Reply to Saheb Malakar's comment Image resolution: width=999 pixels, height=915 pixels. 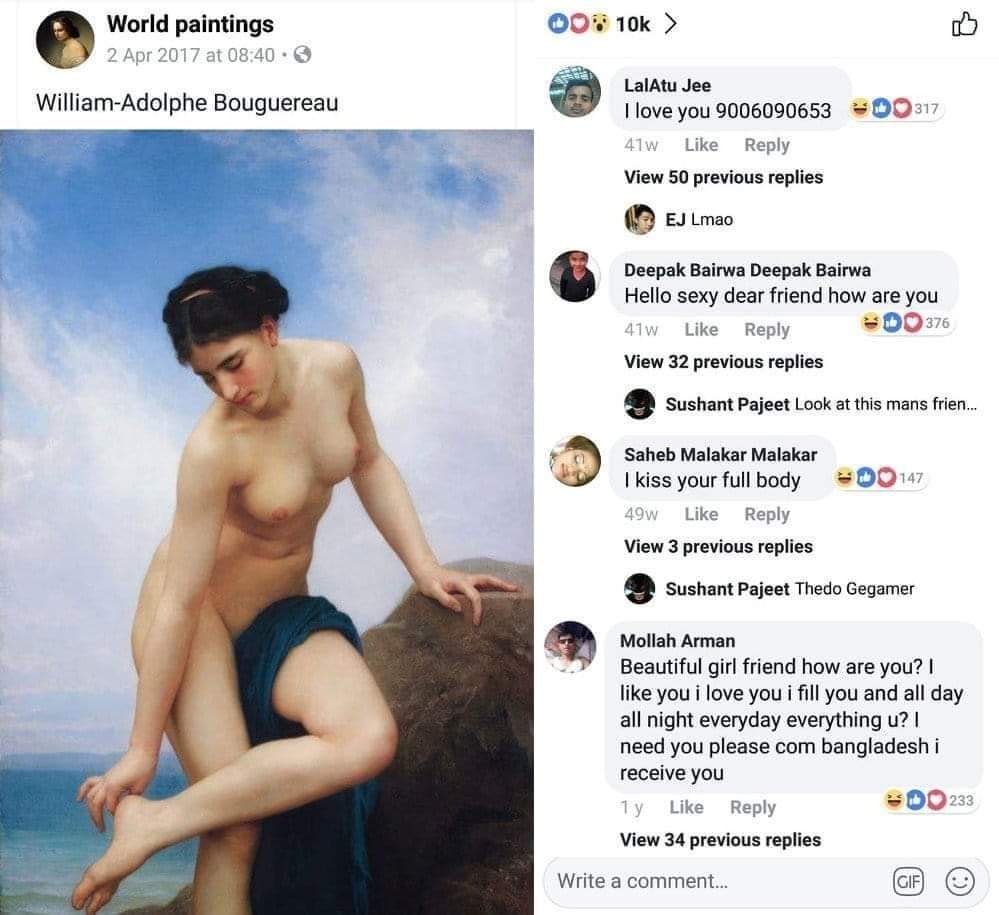766,514
